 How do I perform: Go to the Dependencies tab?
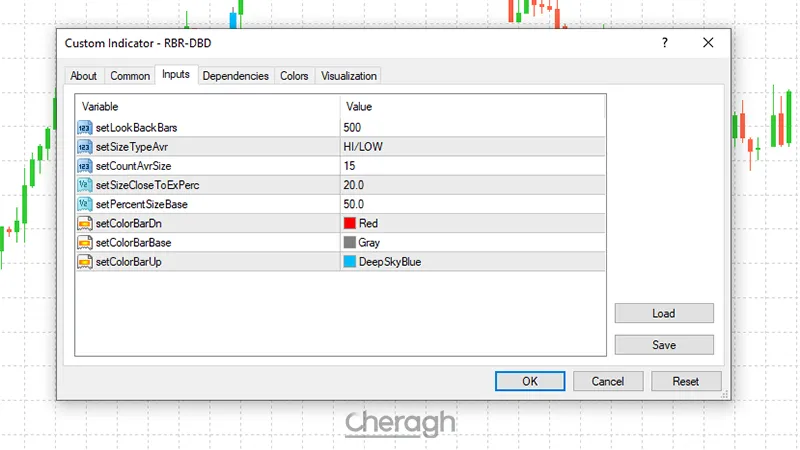tap(235, 76)
